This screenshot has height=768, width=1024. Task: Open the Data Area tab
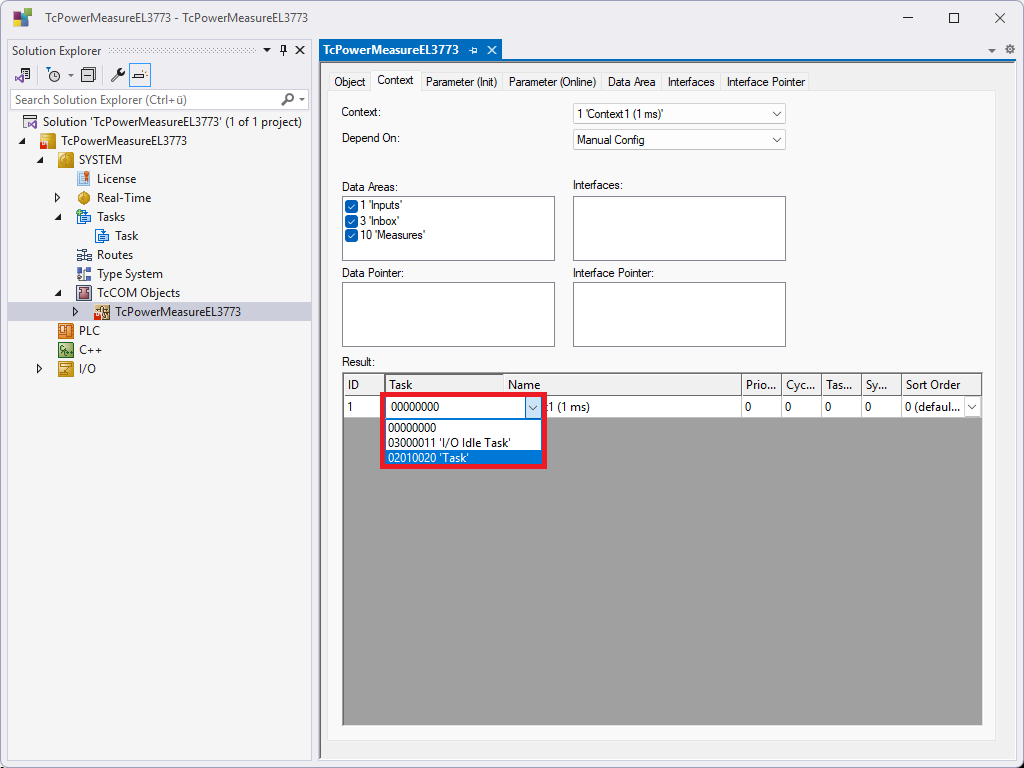631,82
